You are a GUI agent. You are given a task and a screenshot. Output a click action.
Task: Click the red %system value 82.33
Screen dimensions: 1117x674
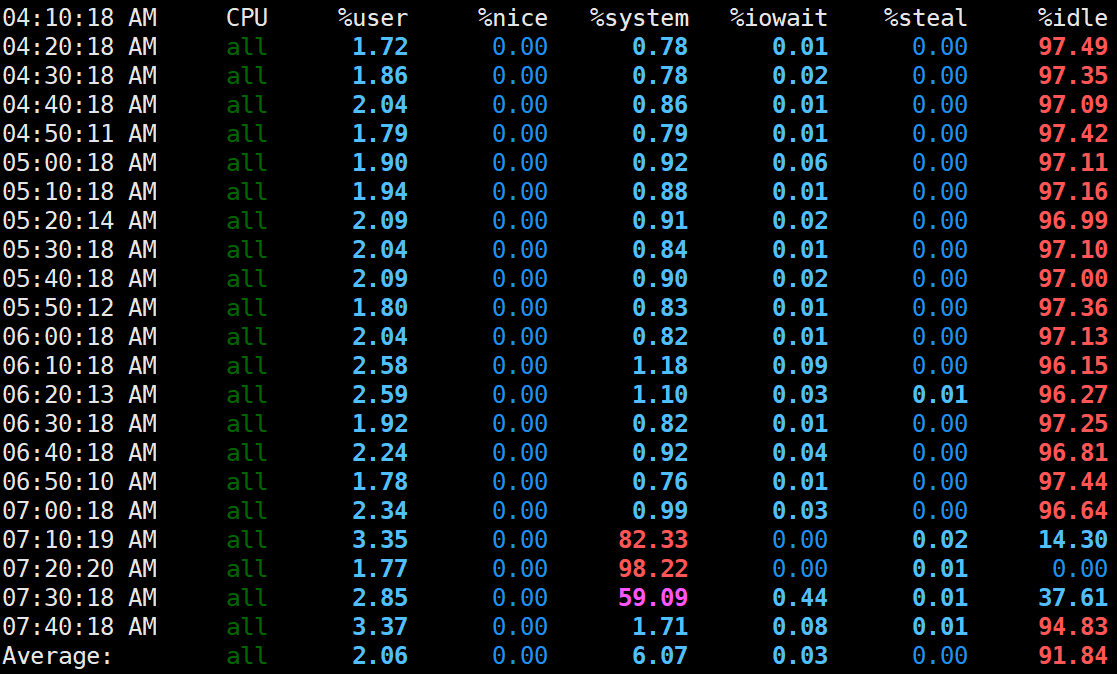point(653,540)
